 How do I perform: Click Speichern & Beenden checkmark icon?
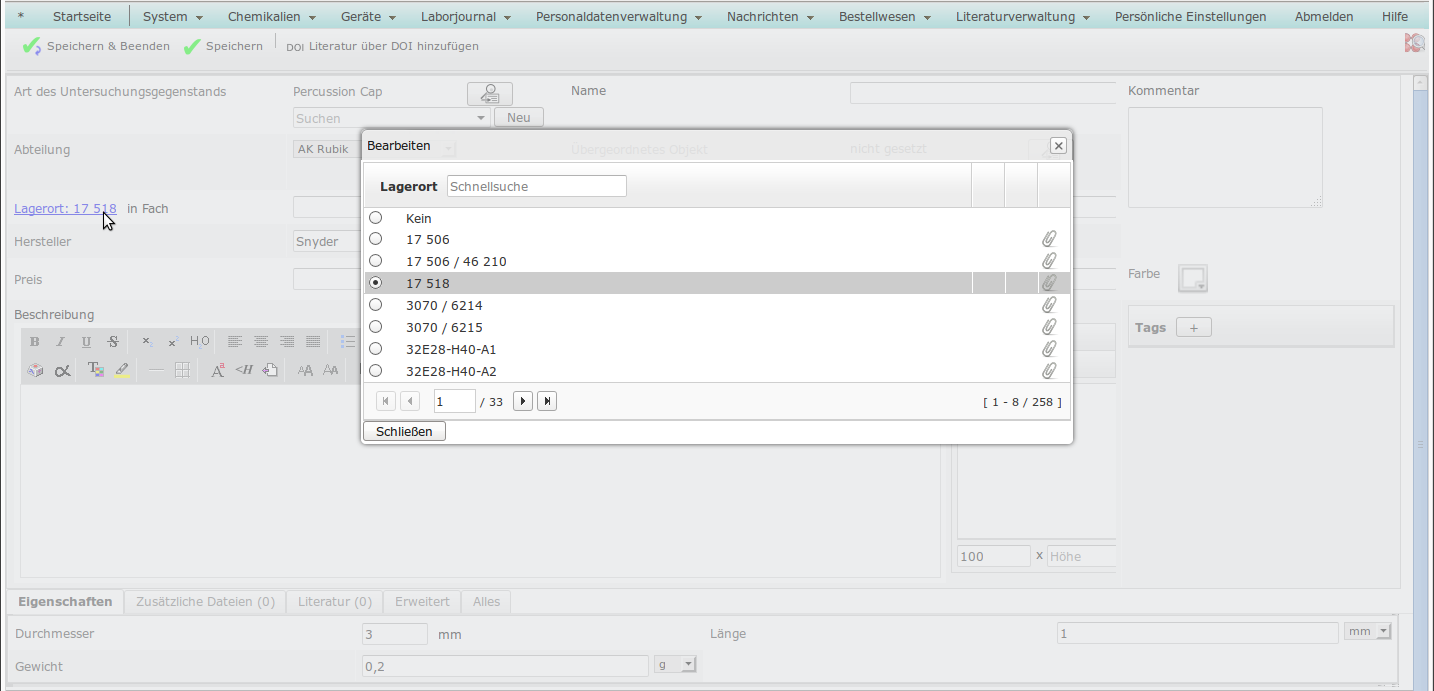tap(31, 47)
